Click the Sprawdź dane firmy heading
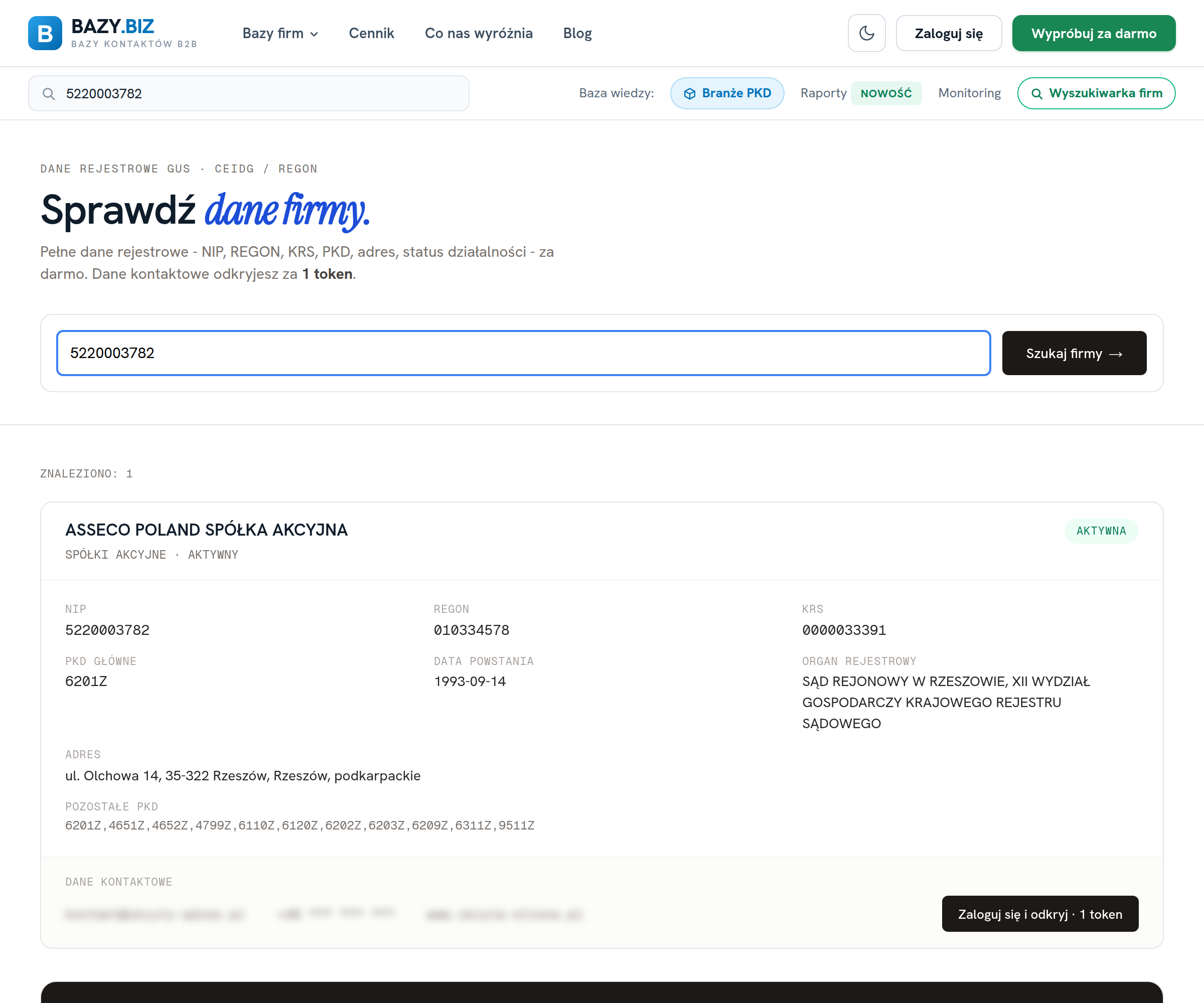Viewport: 1204px width, 1003px height. coord(205,210)
